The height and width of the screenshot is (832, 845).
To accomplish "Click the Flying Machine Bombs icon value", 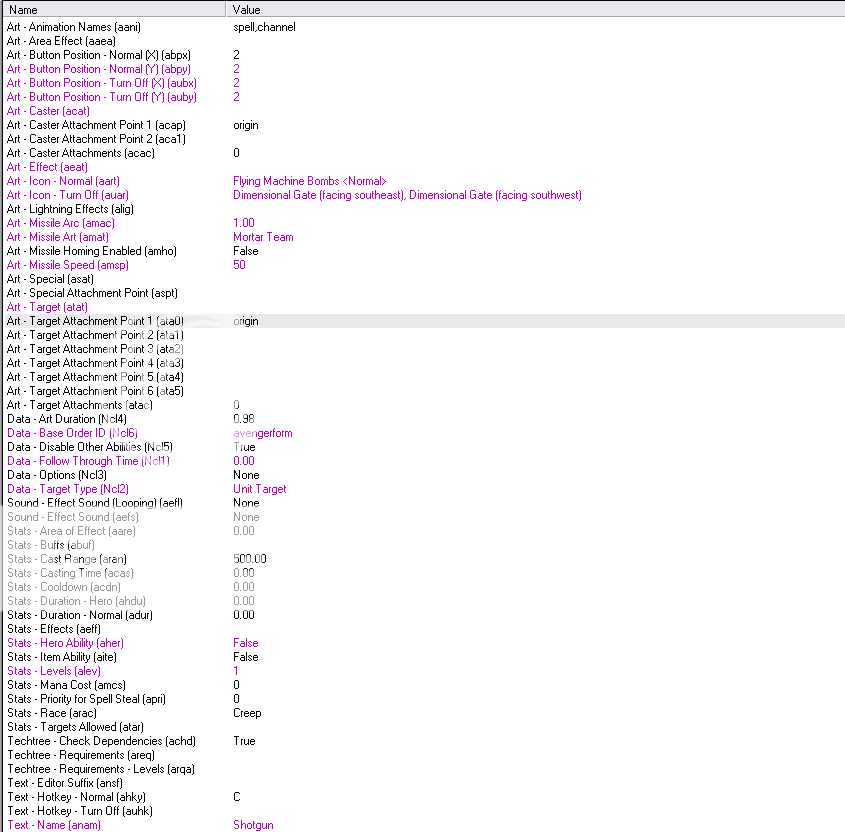I will tap(309, 181).
